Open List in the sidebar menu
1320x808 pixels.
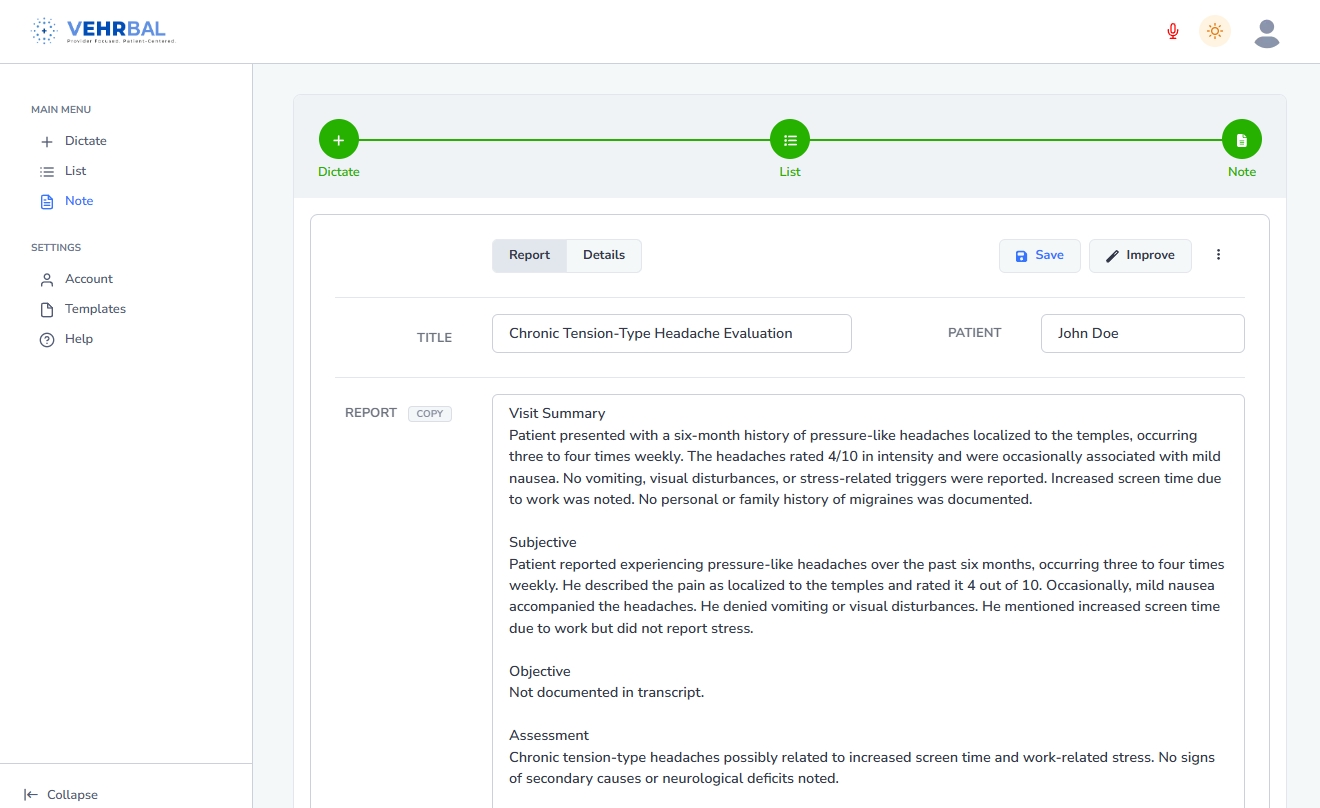click(x=75, y=171)
